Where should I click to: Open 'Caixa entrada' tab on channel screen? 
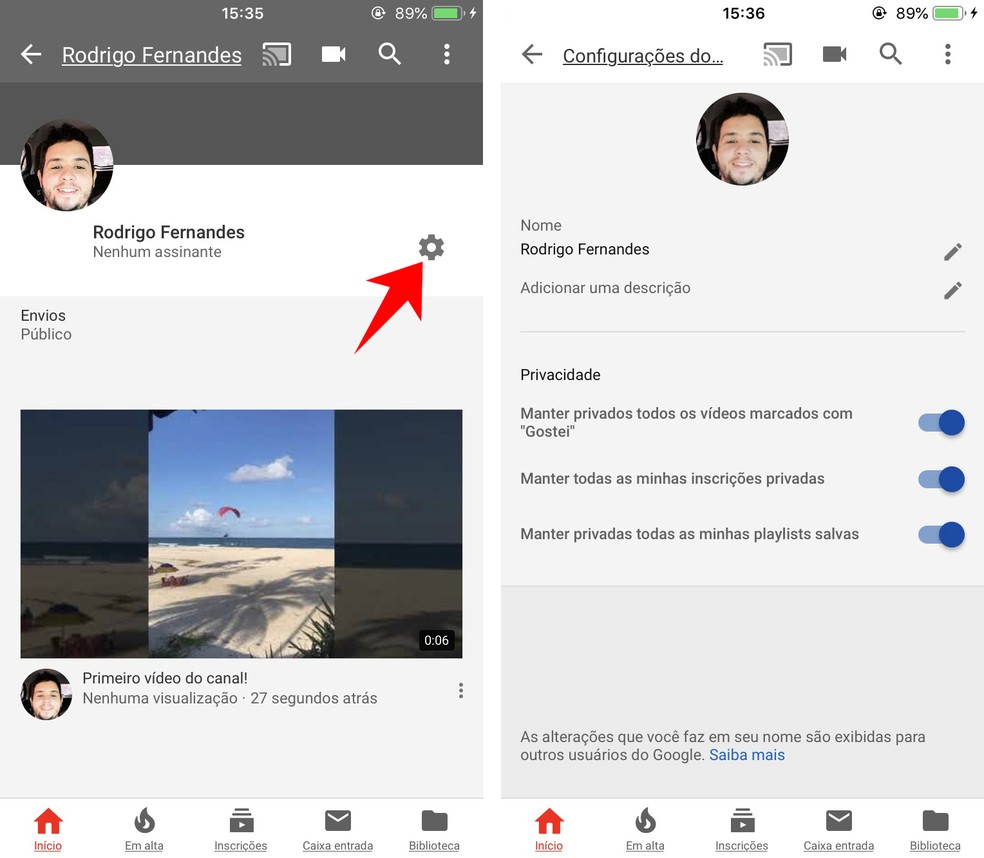point(338,829)
